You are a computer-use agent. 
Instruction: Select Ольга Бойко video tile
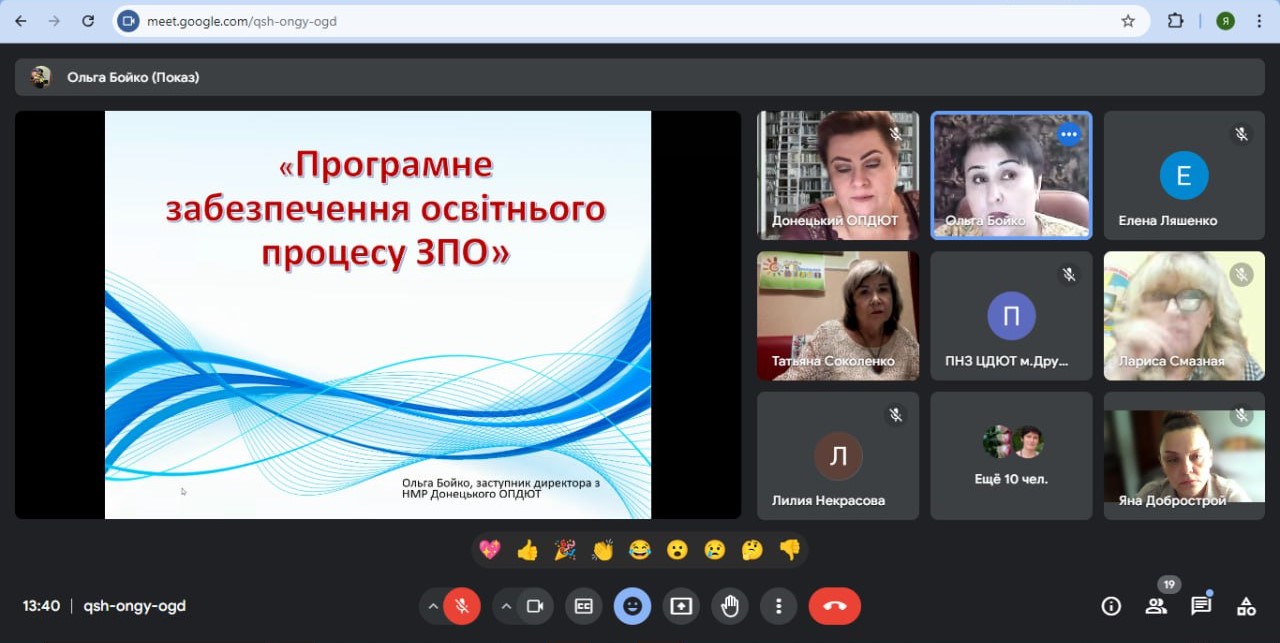click(1011, 175)
